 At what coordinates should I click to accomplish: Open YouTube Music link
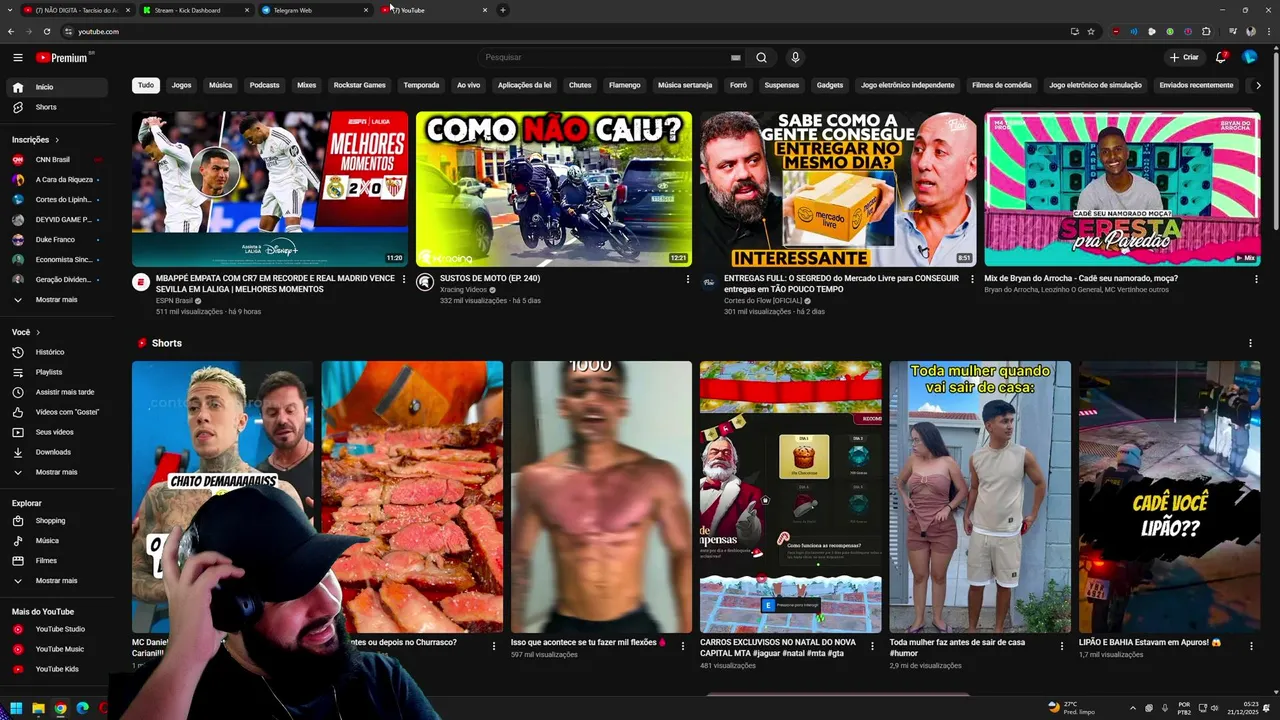(59, 649)
